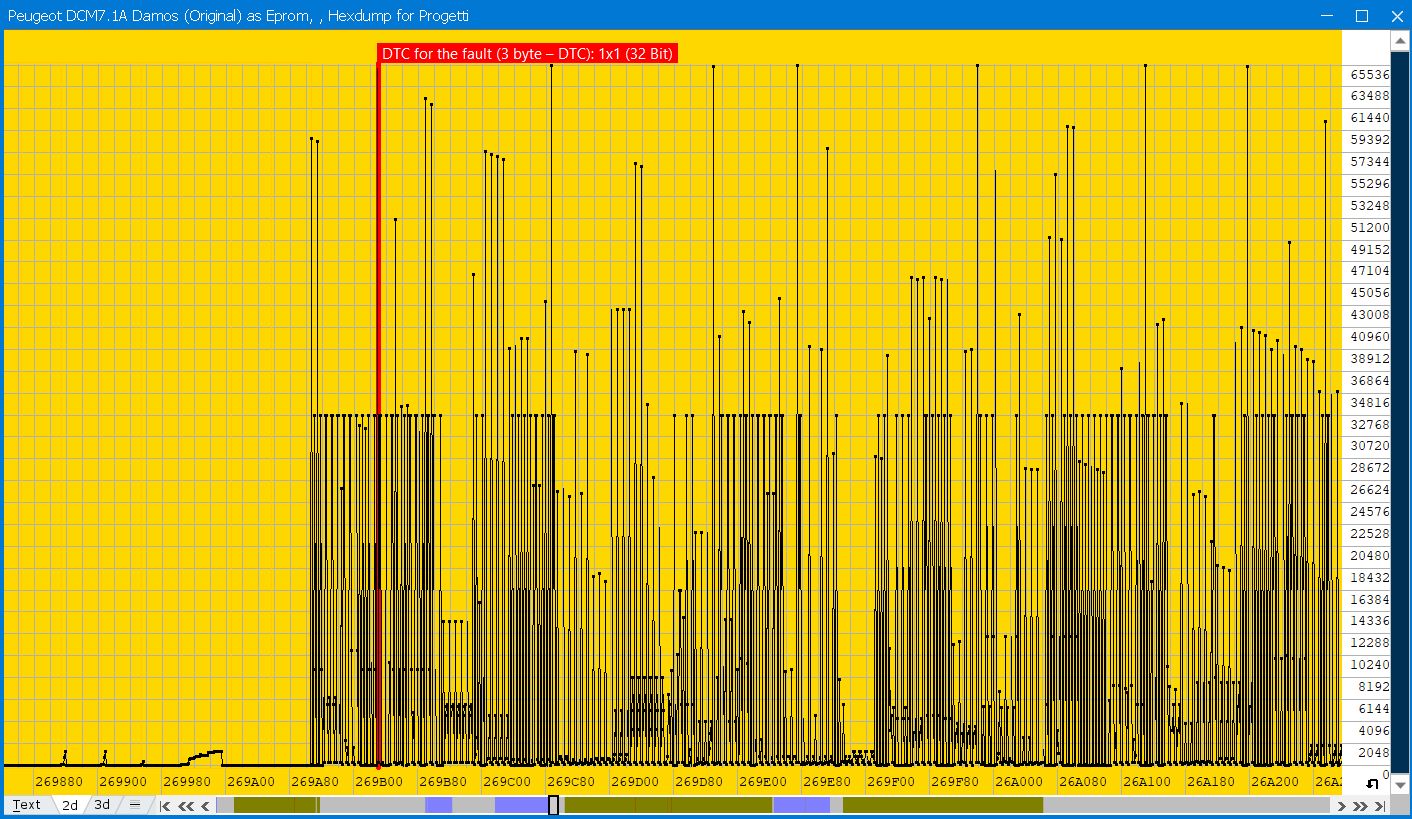The width and height of the screenshot is (1412, 819).
Task: Click the address label 269F00
Action: coord(891,781)
